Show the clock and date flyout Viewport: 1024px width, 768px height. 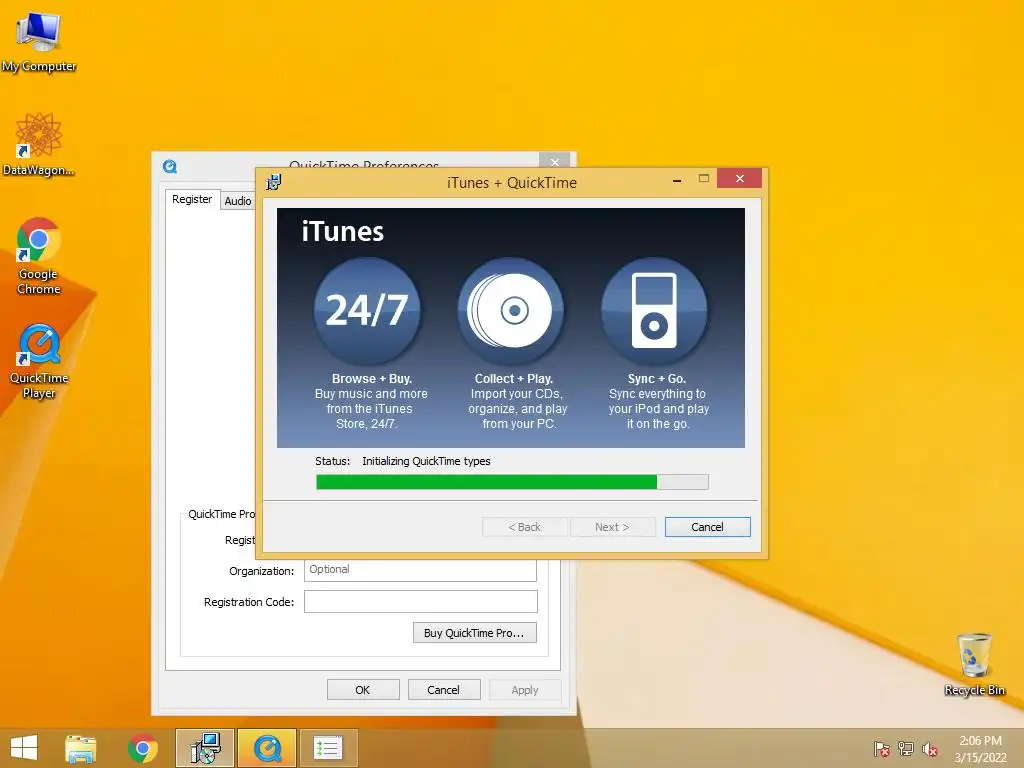point(980,749)
